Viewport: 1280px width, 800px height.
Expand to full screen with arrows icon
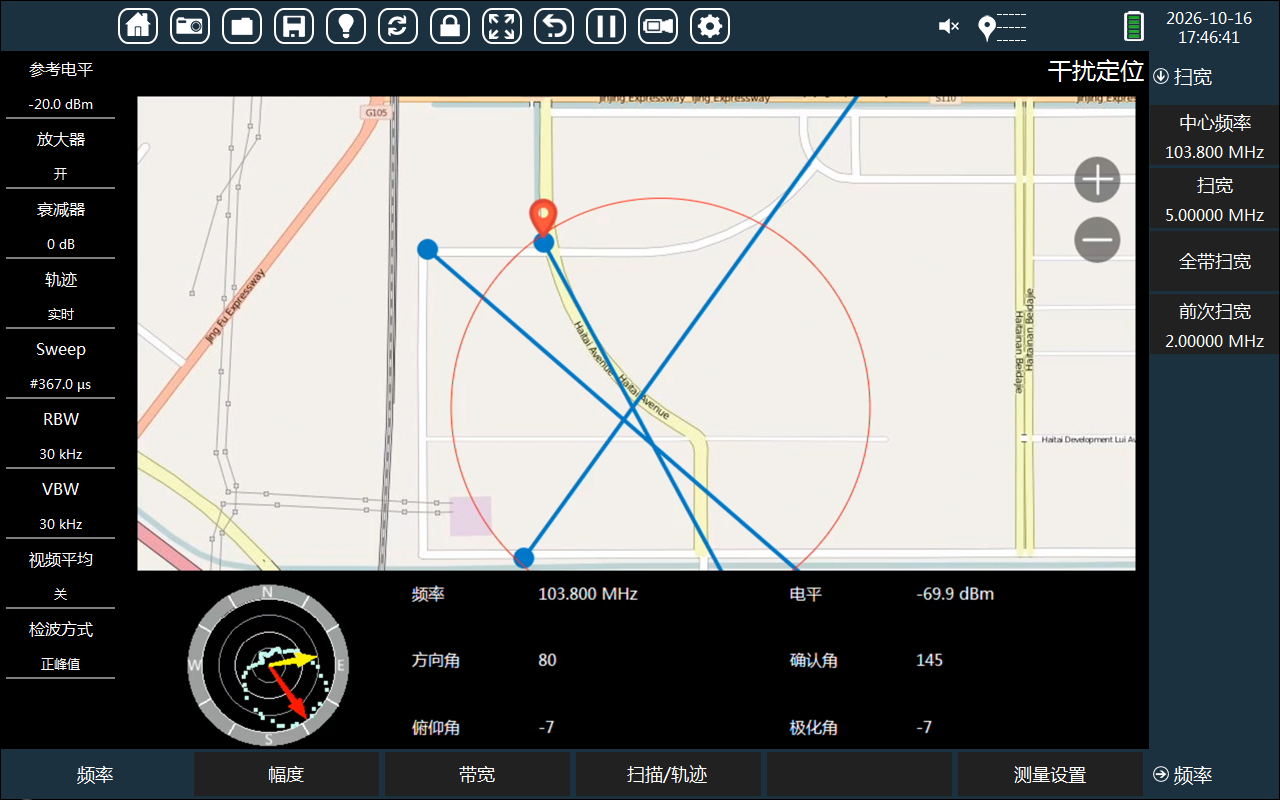pos(502,26)
